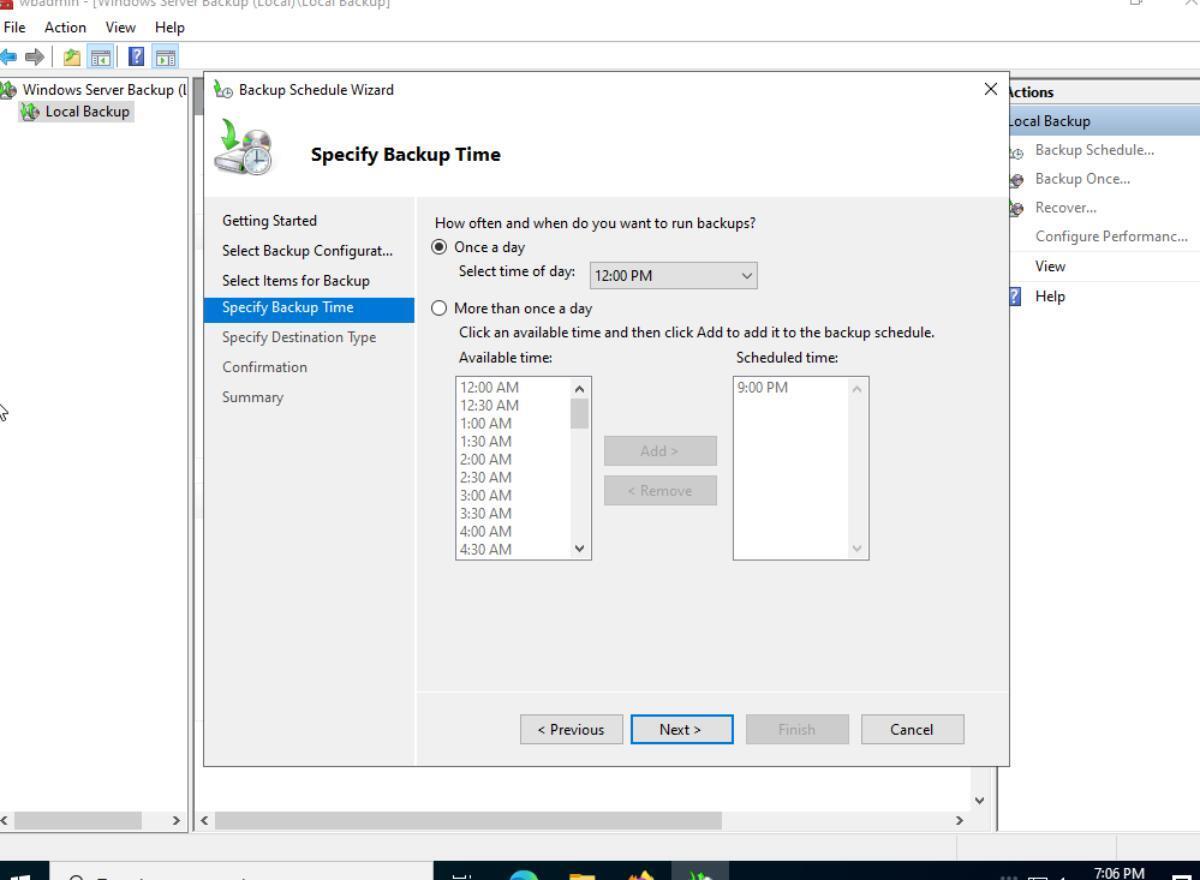Screen dimensions: 1200x880
Task: Select Windows Server Backup root node icon
Action: coord(9,91)
